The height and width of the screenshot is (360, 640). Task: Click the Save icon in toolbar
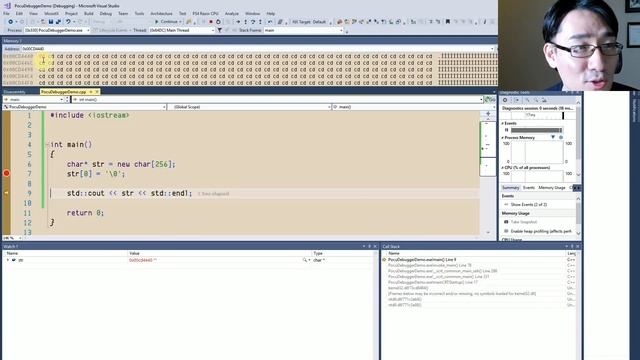point(51,22)
